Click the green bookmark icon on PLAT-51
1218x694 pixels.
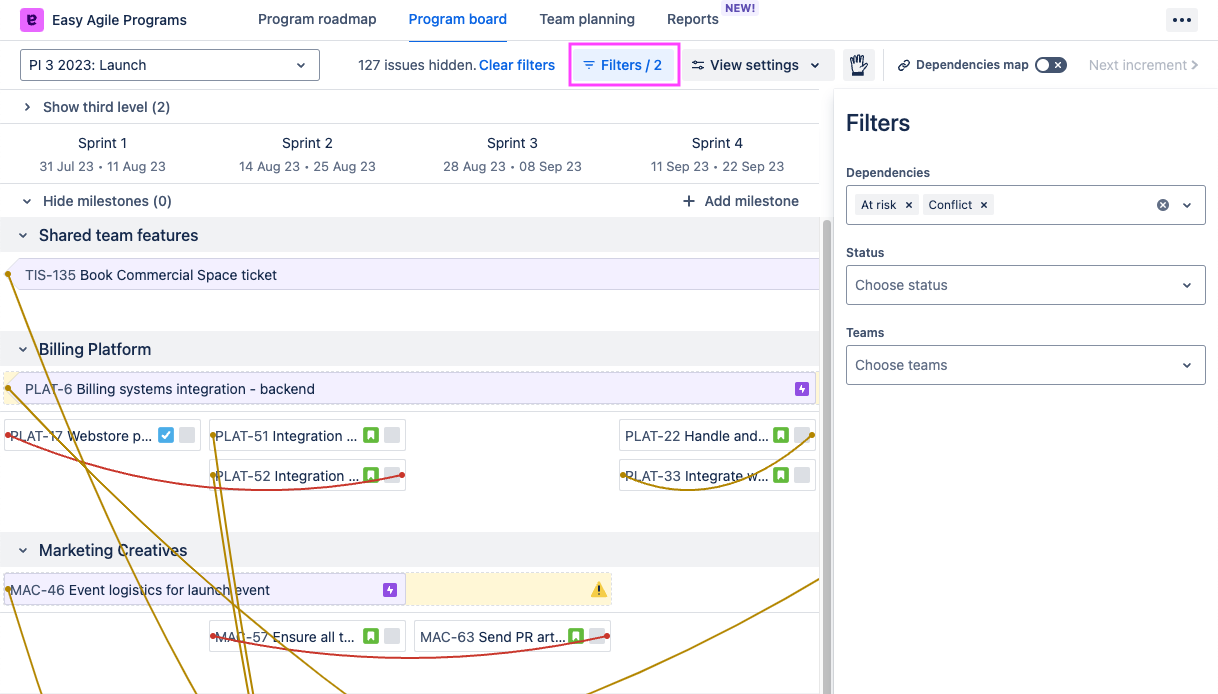(371, 436)
